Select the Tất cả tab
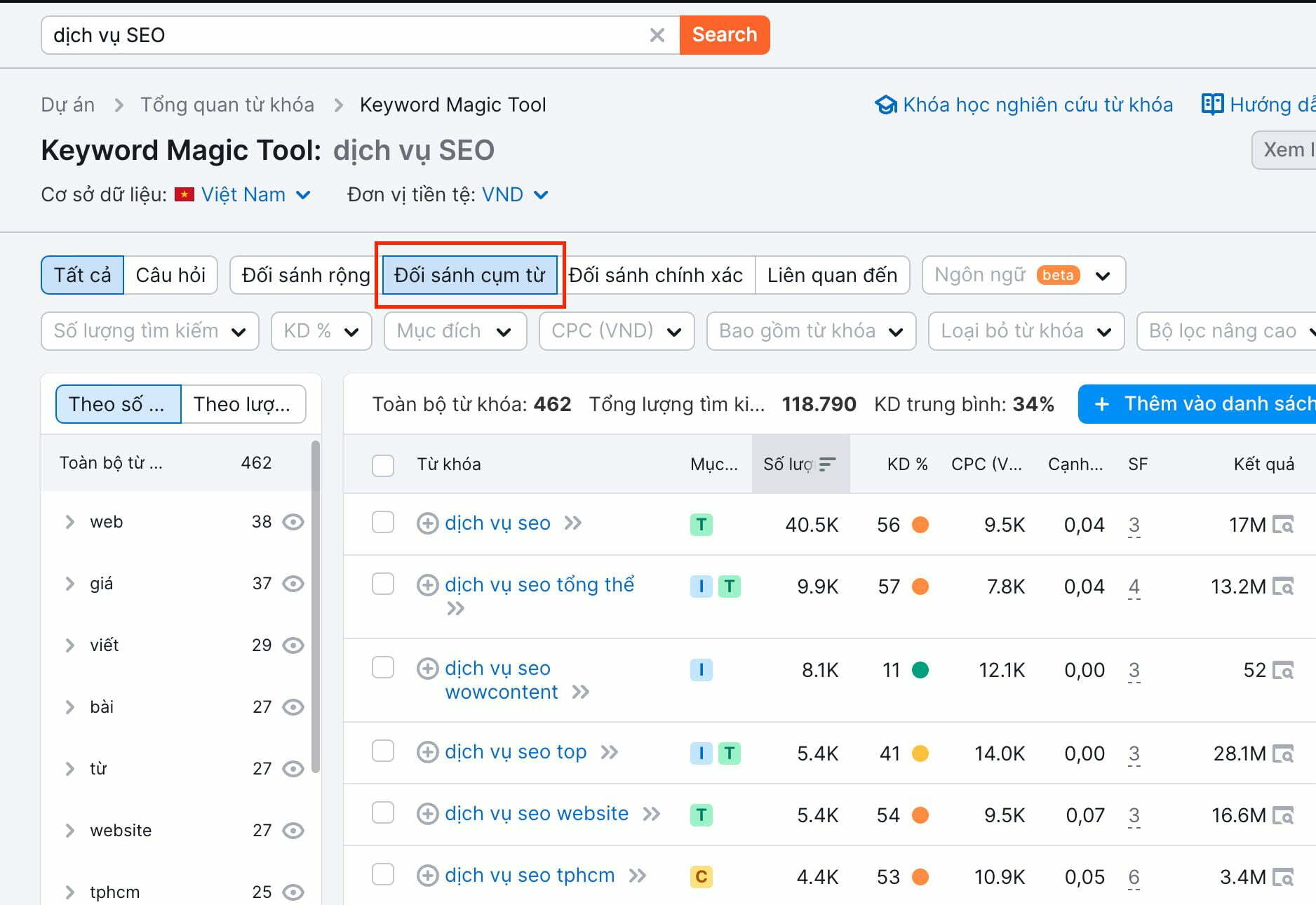The height and width of the screenshot is (905, 1316). point(83,275)
